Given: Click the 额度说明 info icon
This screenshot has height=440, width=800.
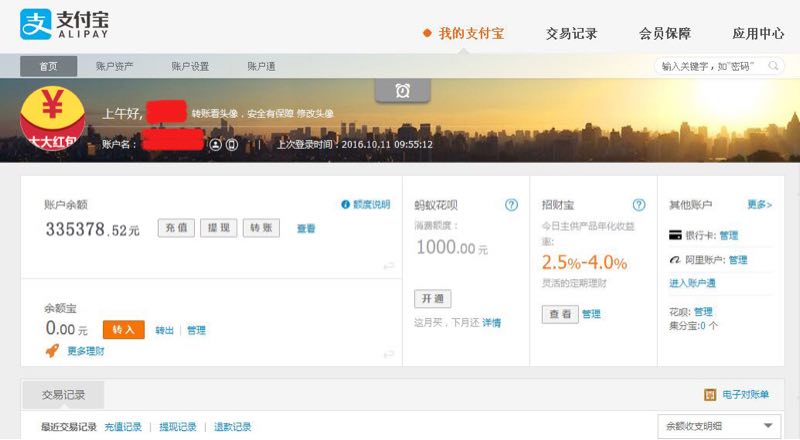Looking at the screenshot, I should [x=345, y=204].
